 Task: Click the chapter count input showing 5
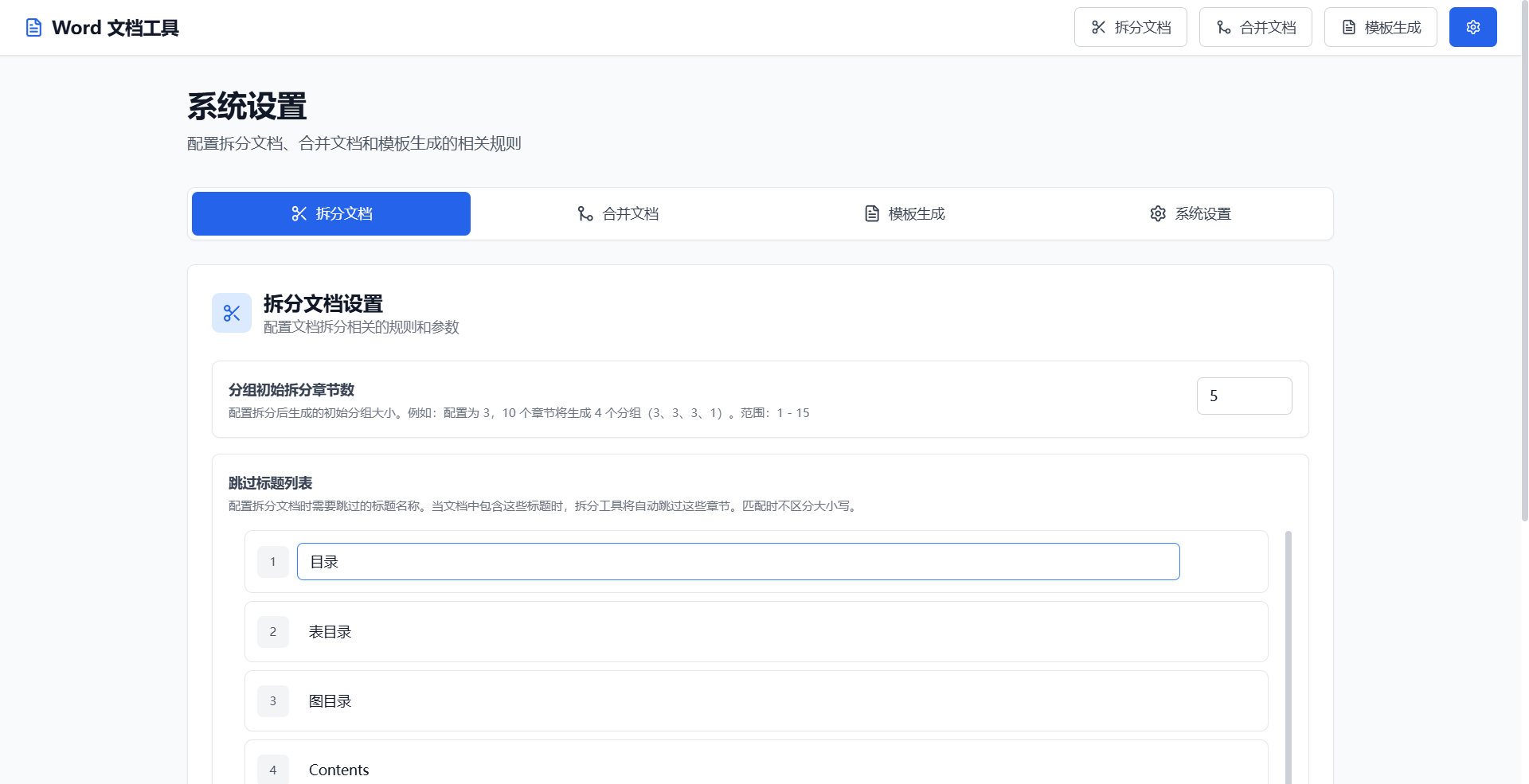[1244, 396]
